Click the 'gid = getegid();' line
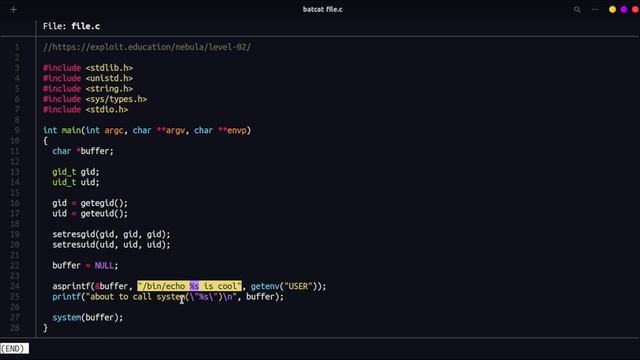This screenshot has width=640, height=360. click(x=90, y=203)
